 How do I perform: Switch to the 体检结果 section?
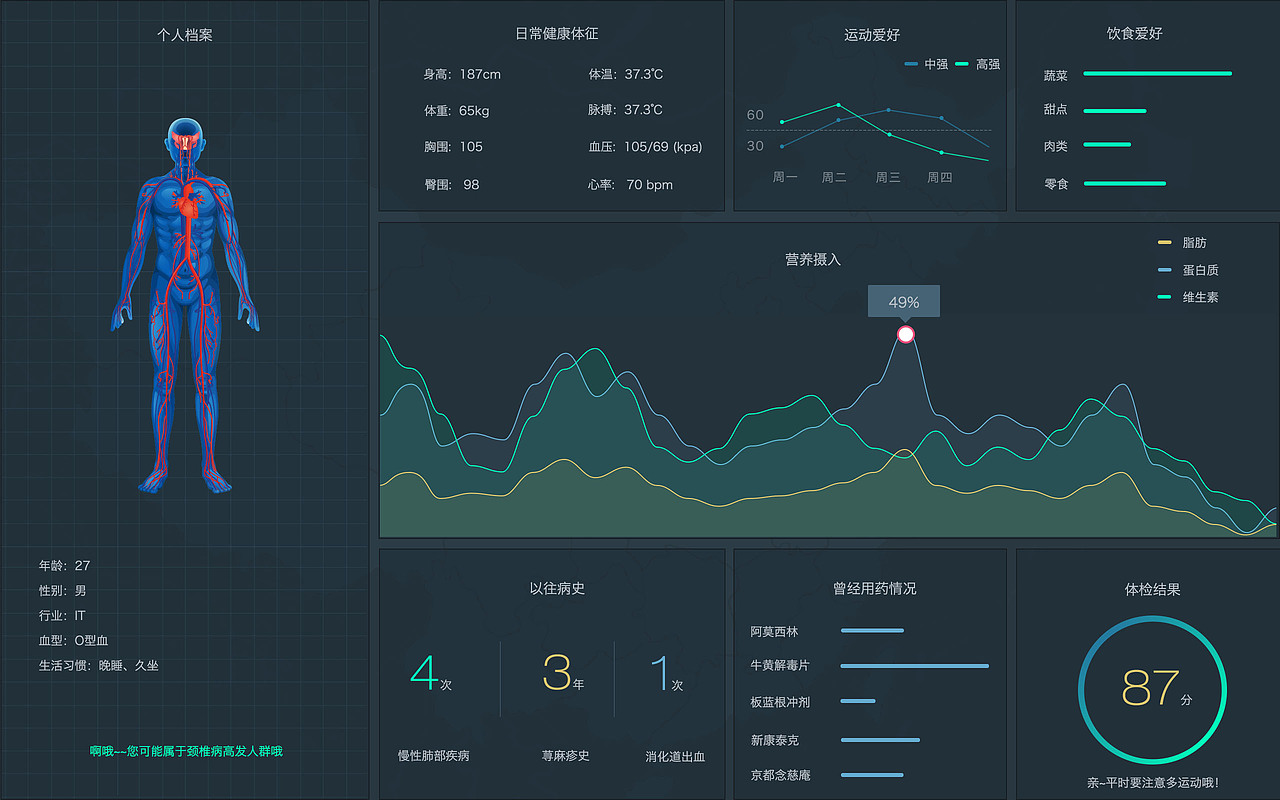pos(1151,589)
